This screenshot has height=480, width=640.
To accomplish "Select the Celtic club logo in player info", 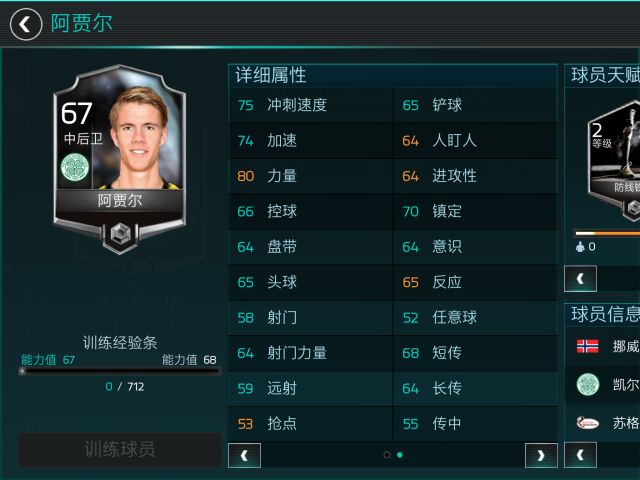I will click(x=588, y=384).
